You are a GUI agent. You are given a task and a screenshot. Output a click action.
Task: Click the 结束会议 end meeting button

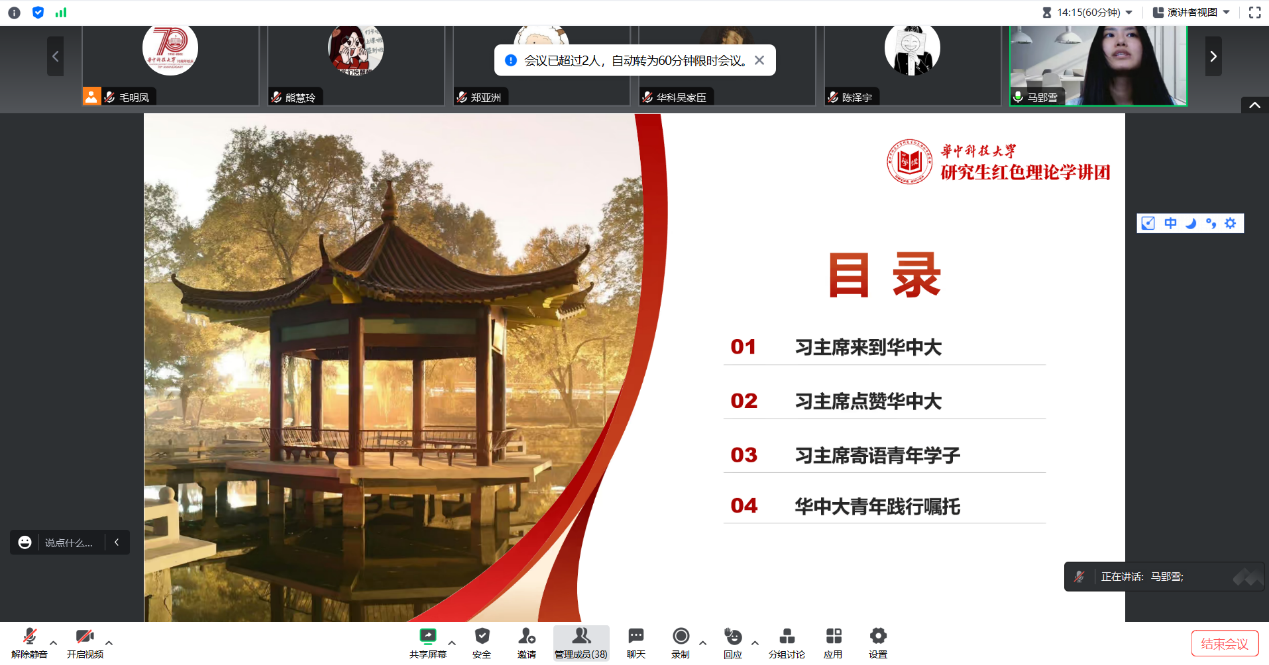1224,643
